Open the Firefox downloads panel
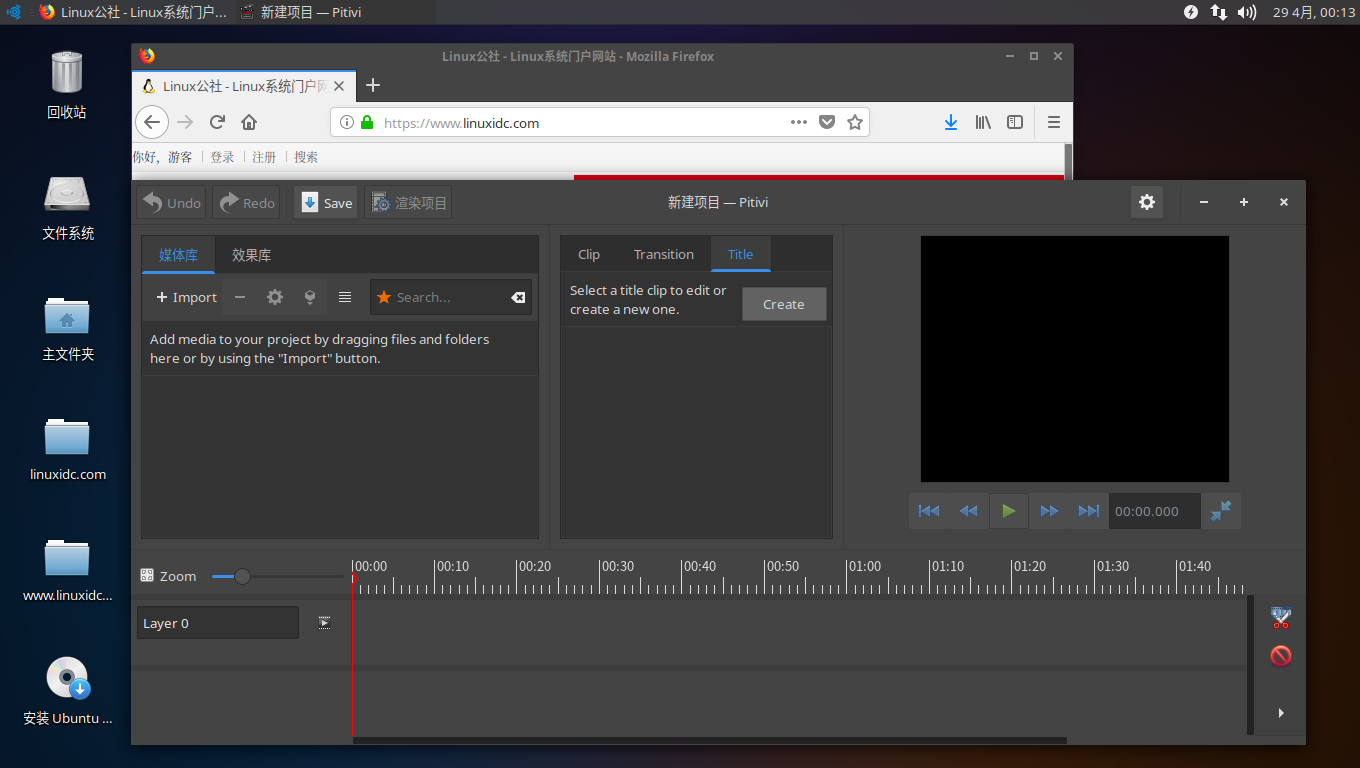This screenshot has width=1360, height=768. (951, 122)
